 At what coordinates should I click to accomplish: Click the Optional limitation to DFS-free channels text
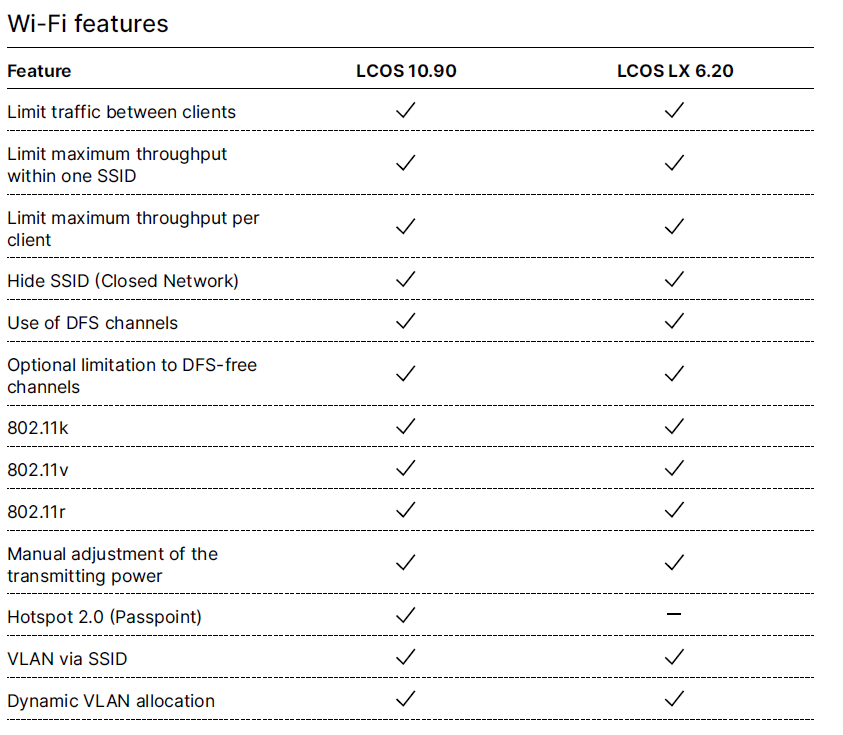132,376
